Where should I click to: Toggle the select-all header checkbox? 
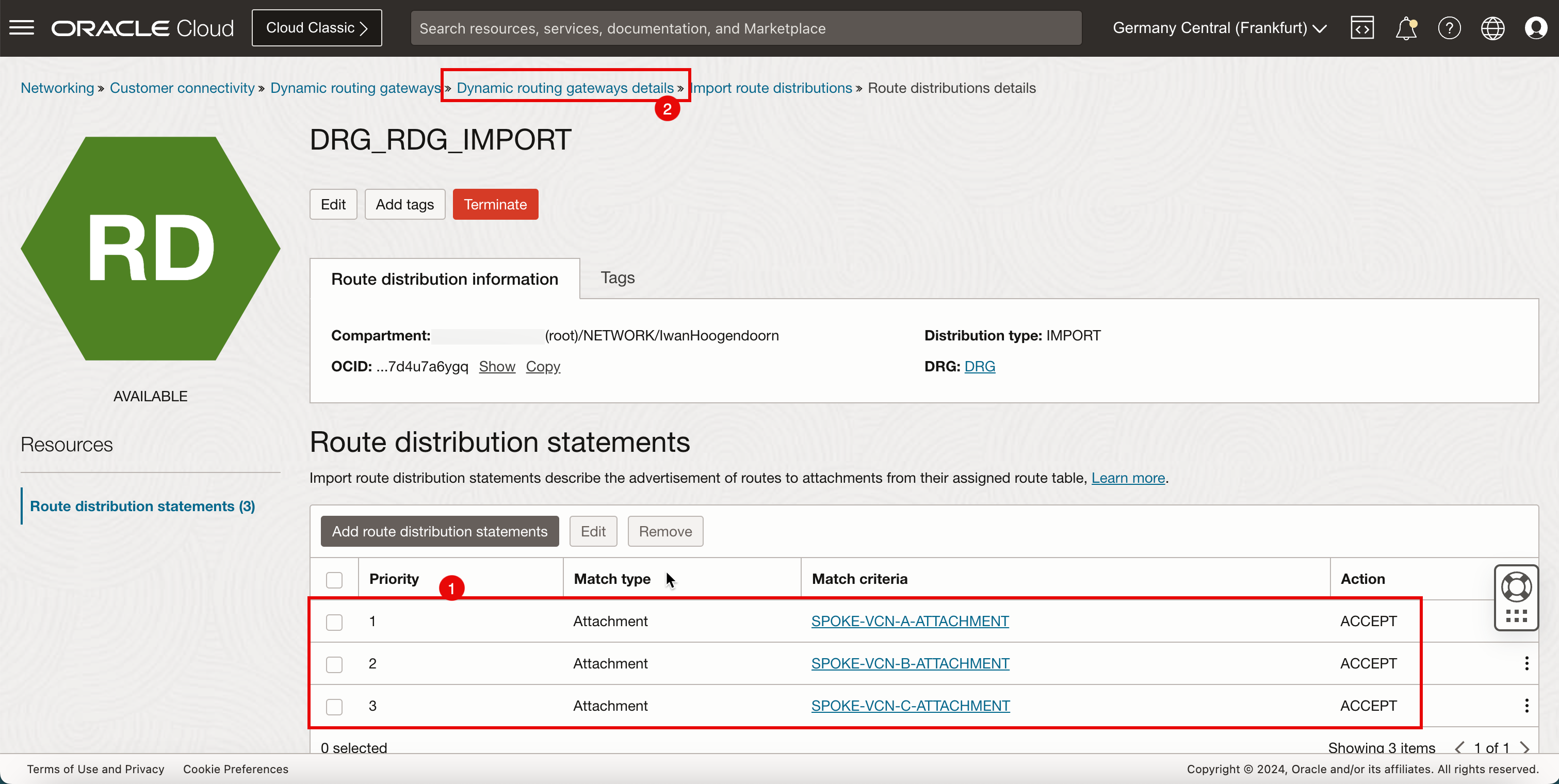click(335, 578)
